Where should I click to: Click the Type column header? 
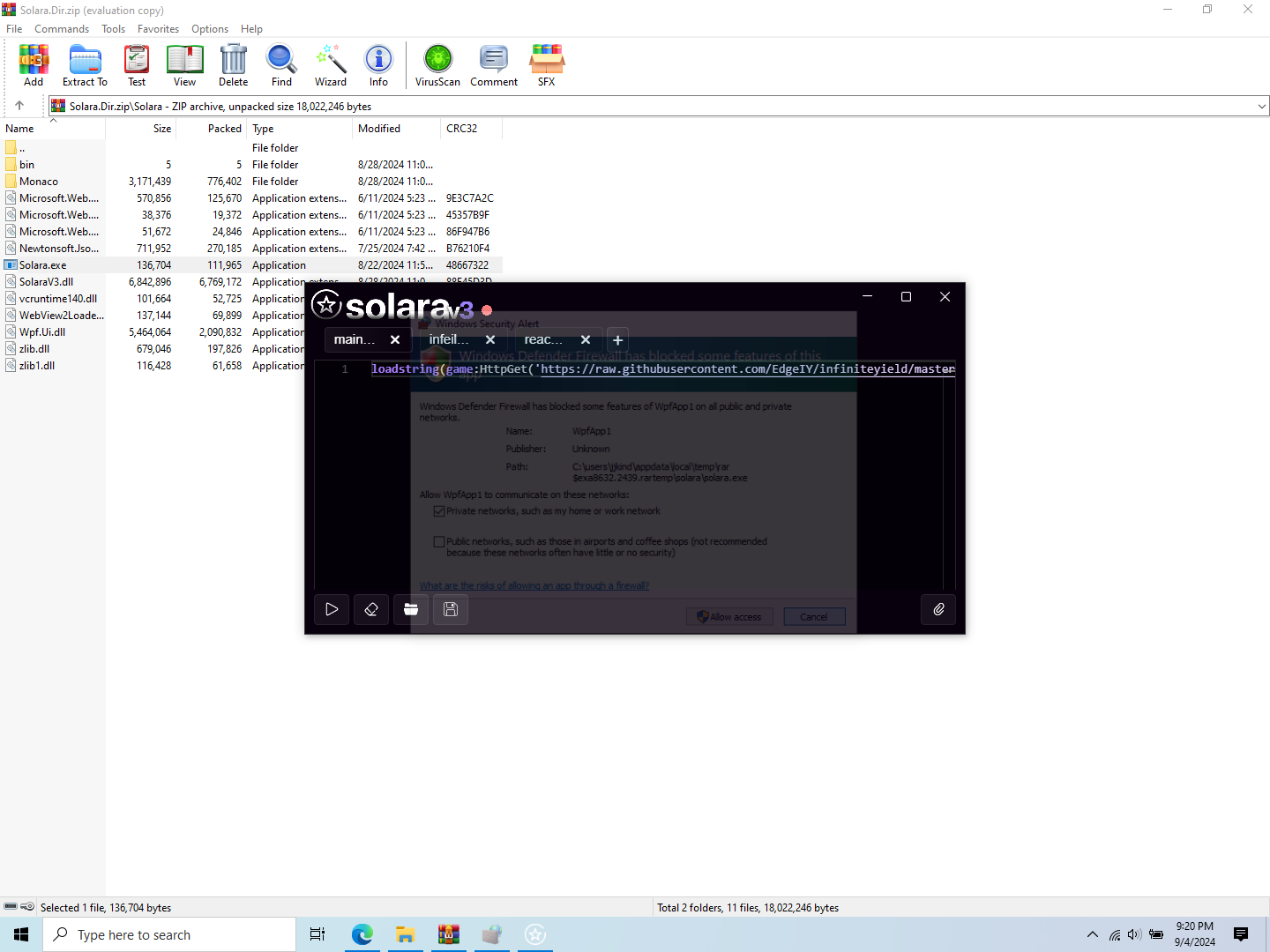pos(299,129)
